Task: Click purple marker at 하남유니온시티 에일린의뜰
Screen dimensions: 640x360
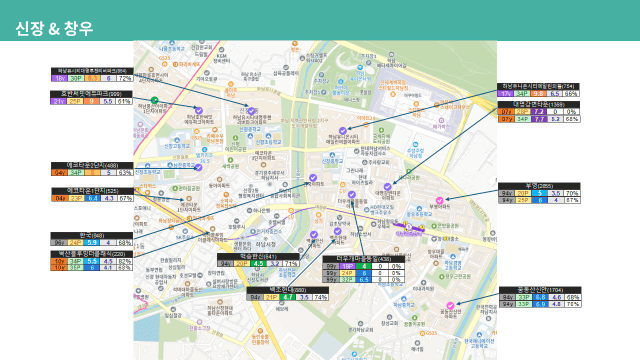Action: pyautogui.click(x=343, y=131)
